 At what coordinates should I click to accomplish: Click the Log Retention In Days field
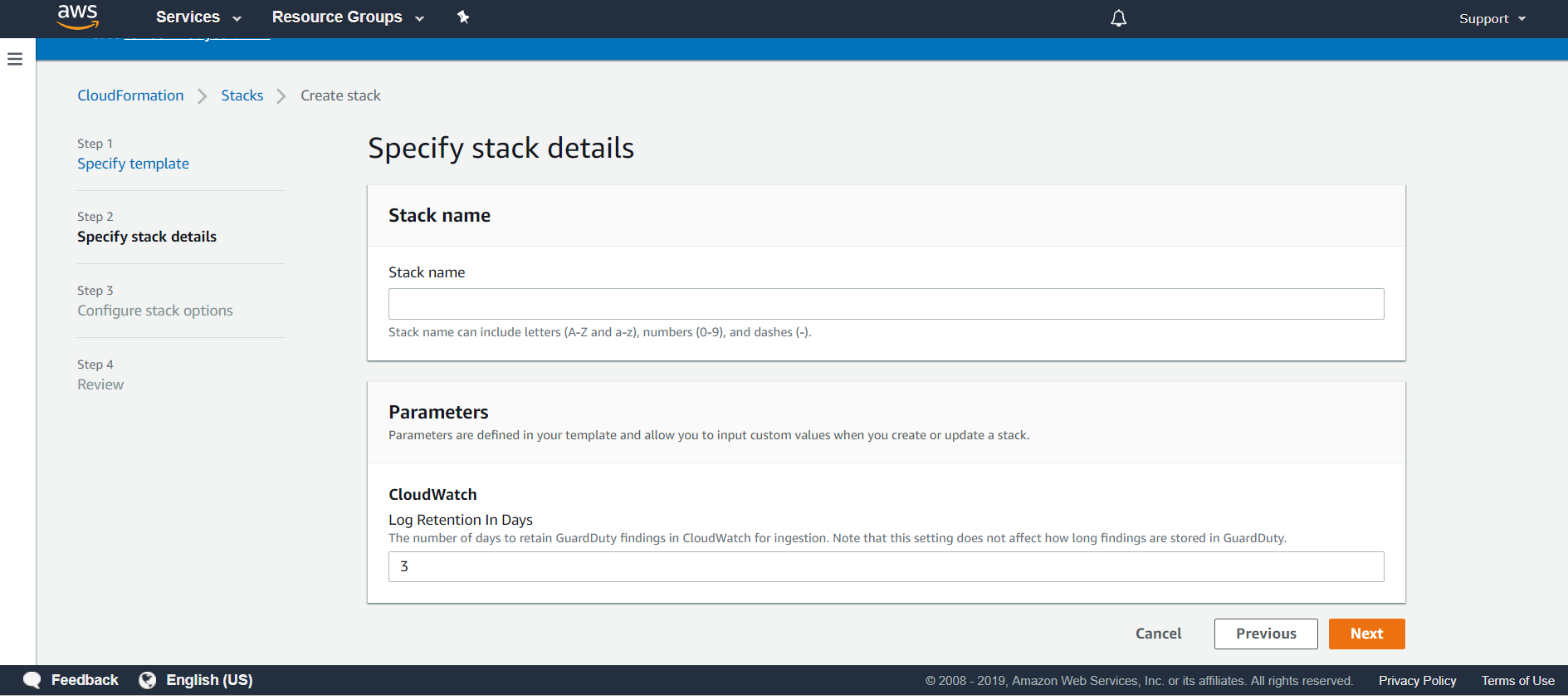point(886,566)
